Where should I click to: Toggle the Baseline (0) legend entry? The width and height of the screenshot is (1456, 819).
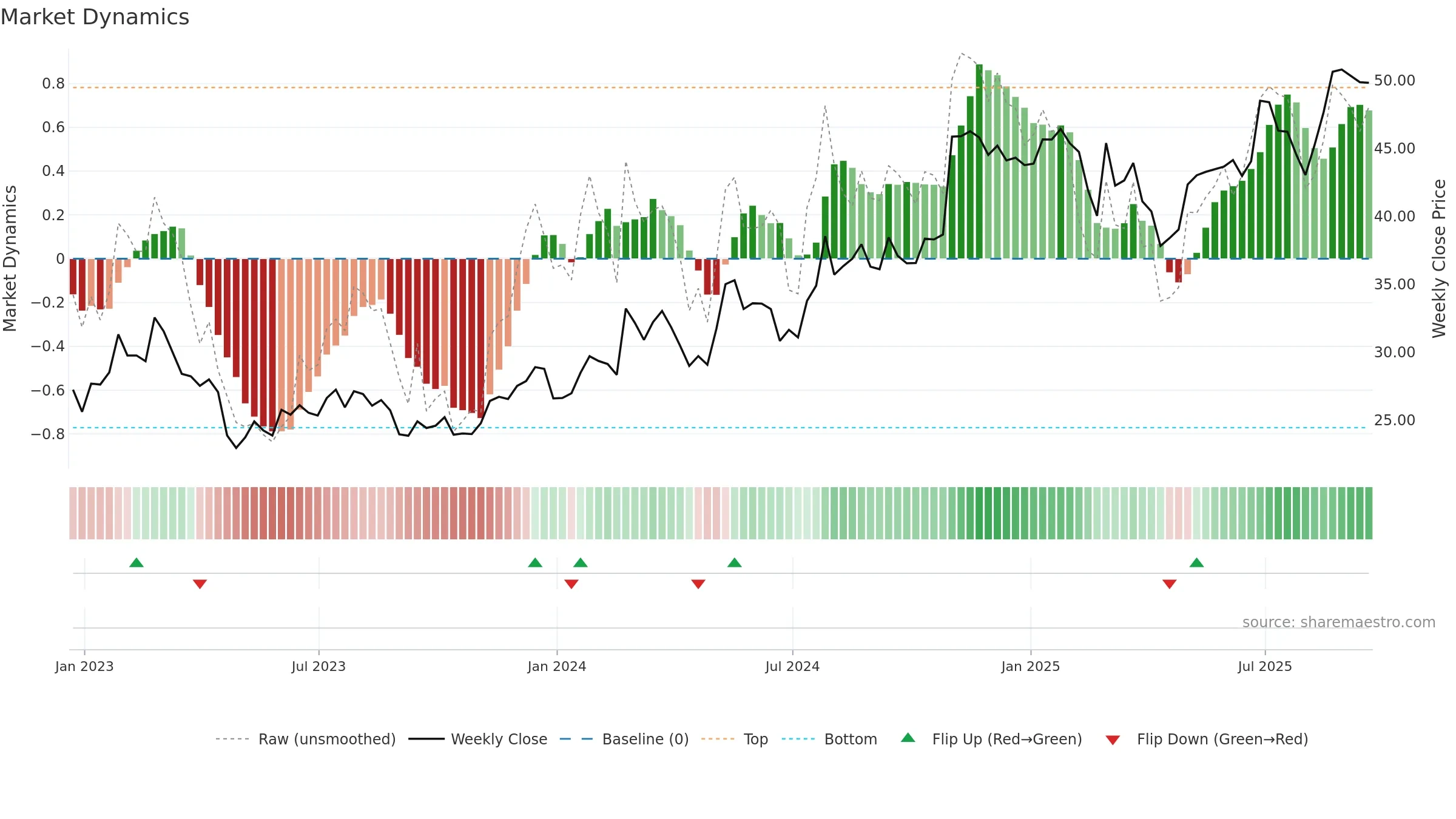[x=624, y=739]
